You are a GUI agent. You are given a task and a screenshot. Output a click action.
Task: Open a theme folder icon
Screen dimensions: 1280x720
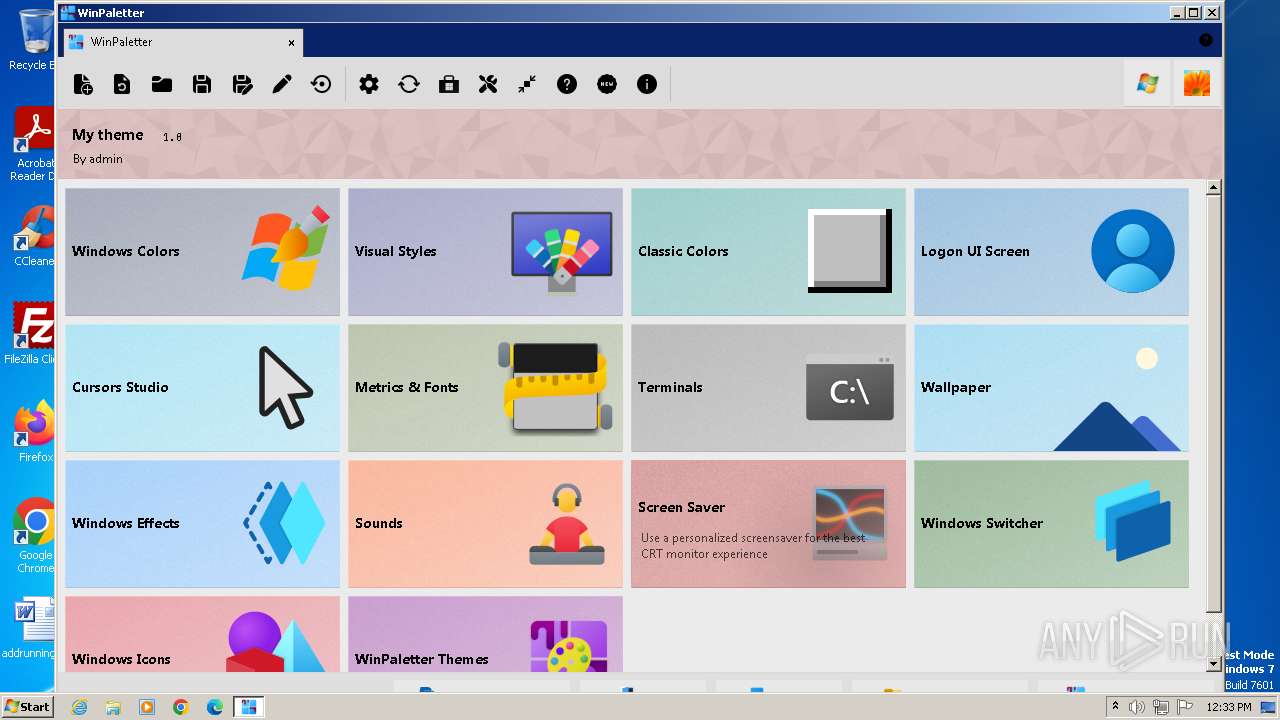pyautogui.click(x=162, y=85)
